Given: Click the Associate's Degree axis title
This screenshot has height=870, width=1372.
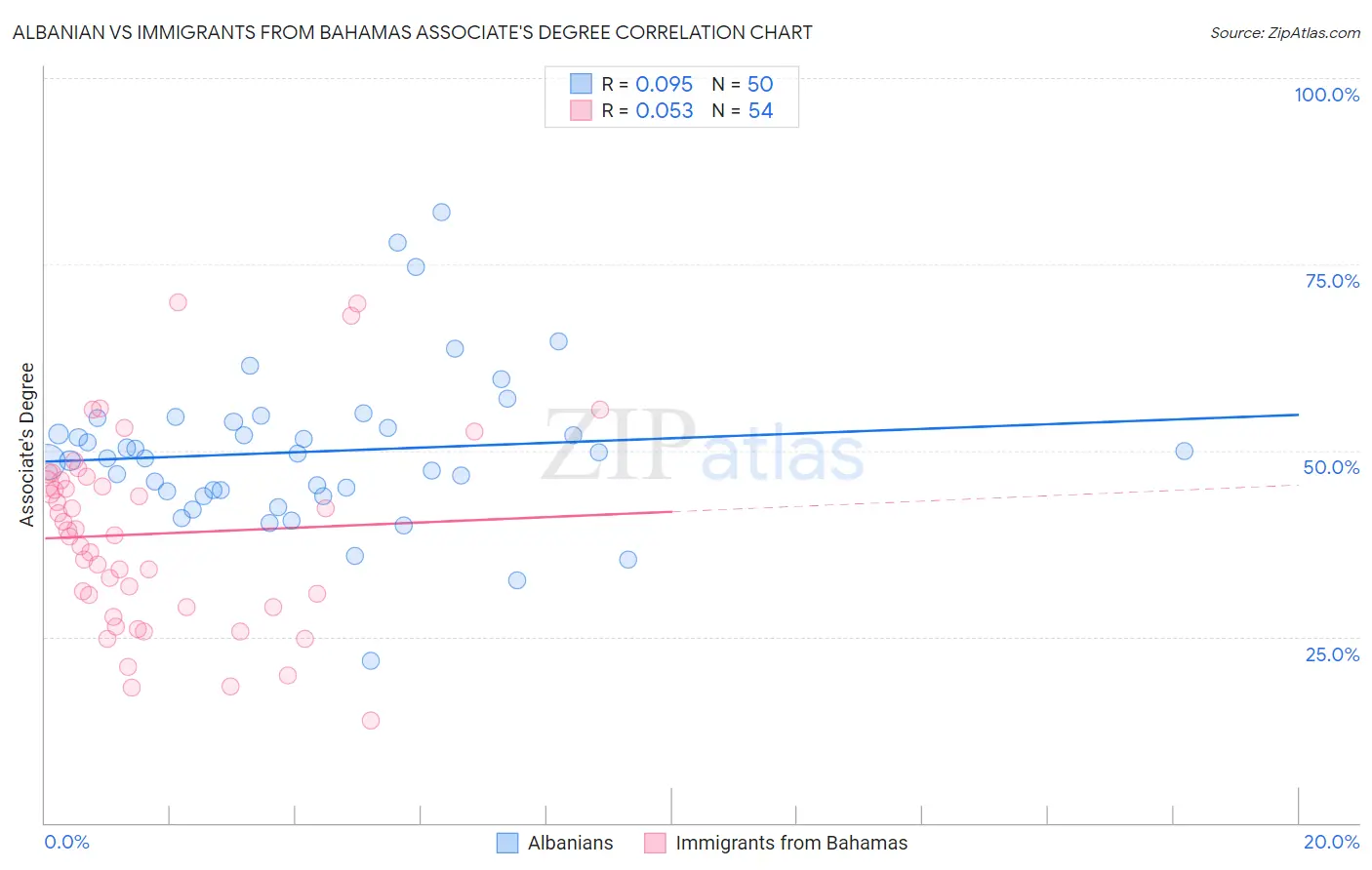Looking at the screenshot, I should point(27,445).
